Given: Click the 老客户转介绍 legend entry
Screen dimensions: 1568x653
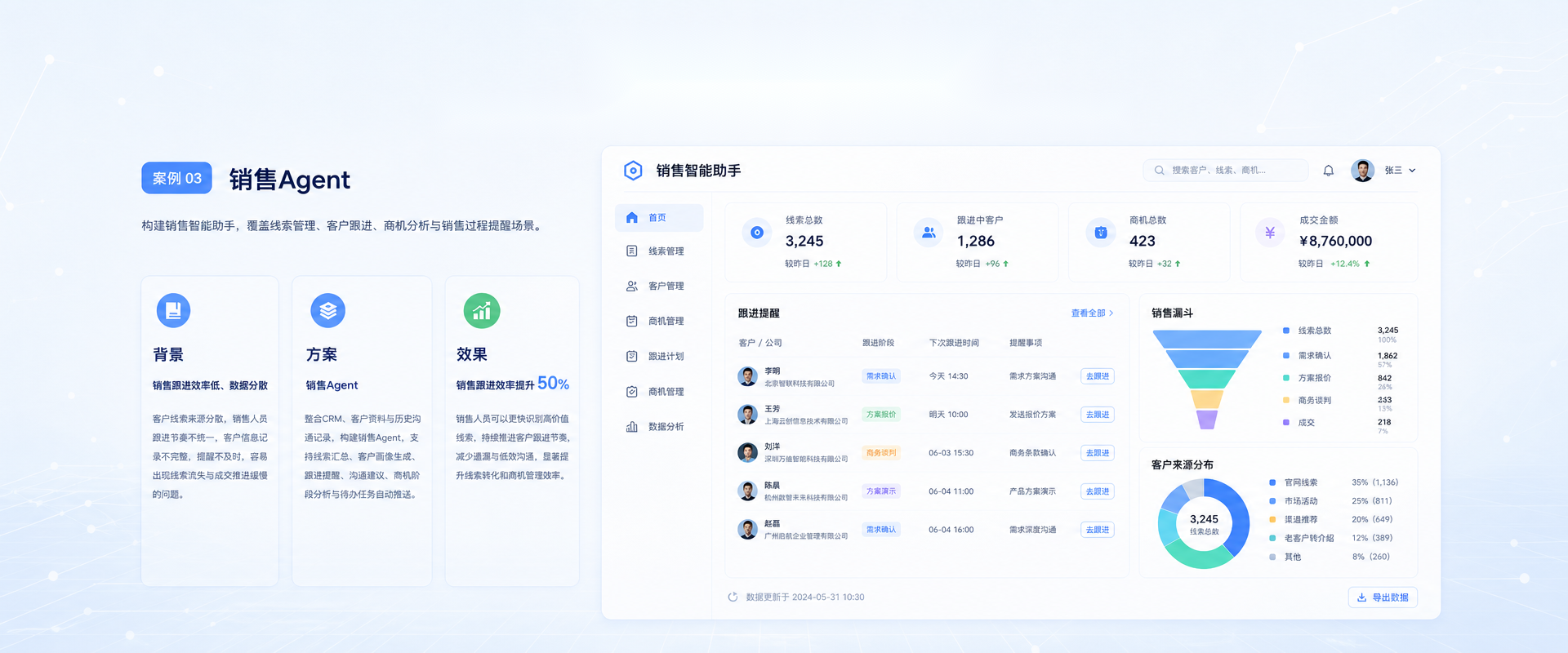Looking at the screenshot, I should (1331, 538).
